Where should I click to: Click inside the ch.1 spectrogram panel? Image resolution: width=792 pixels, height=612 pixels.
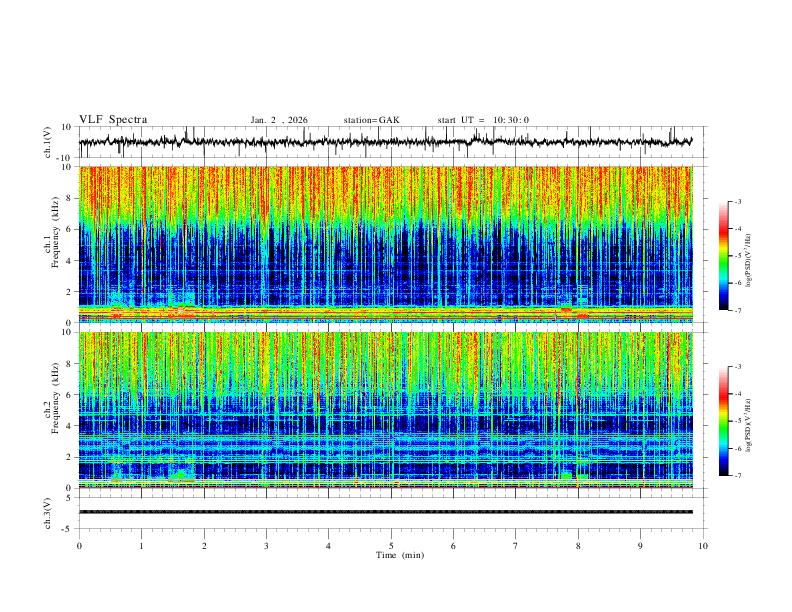[386, 244]
